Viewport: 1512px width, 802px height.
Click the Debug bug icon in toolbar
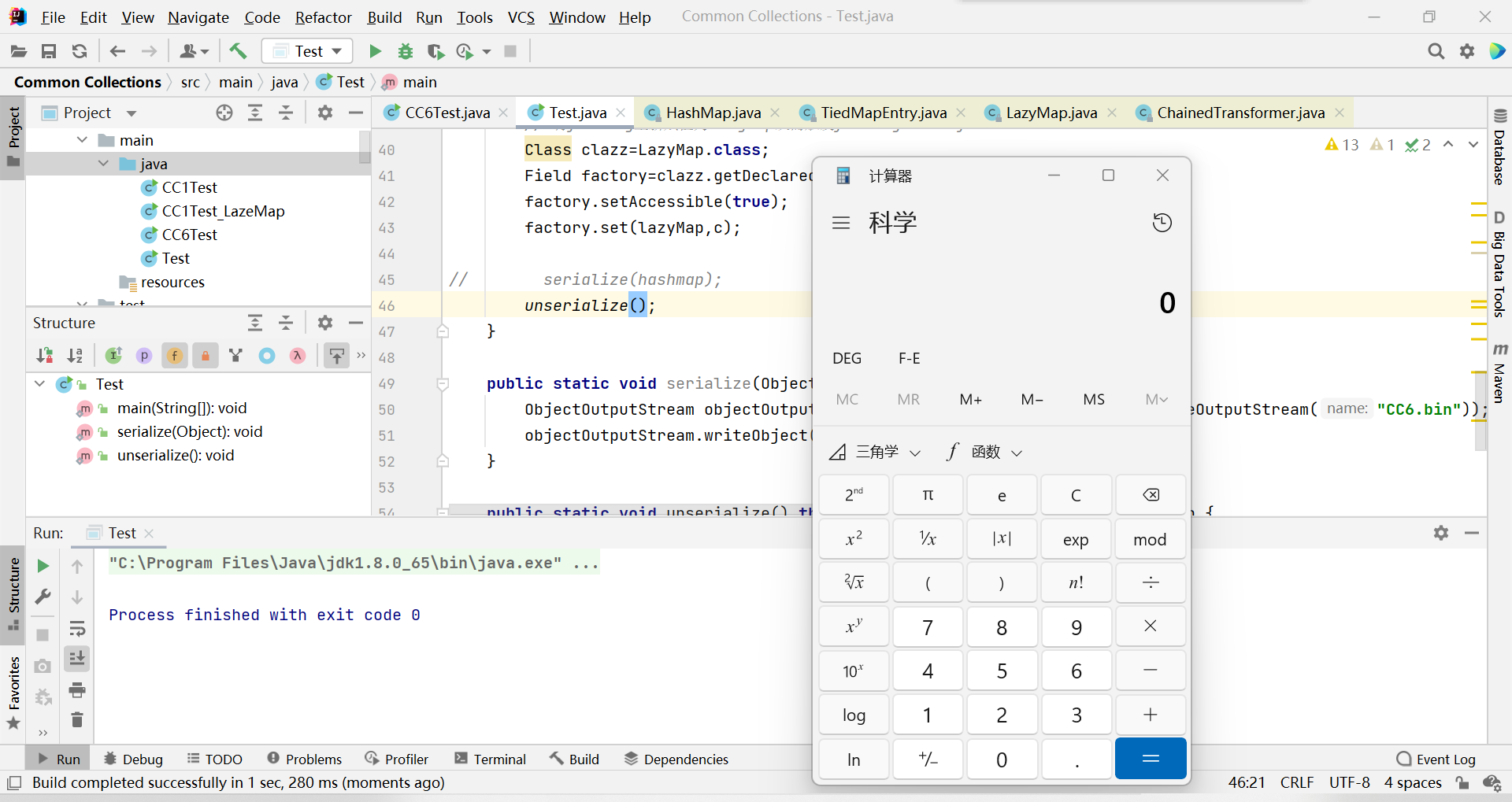tap(406, 51)
